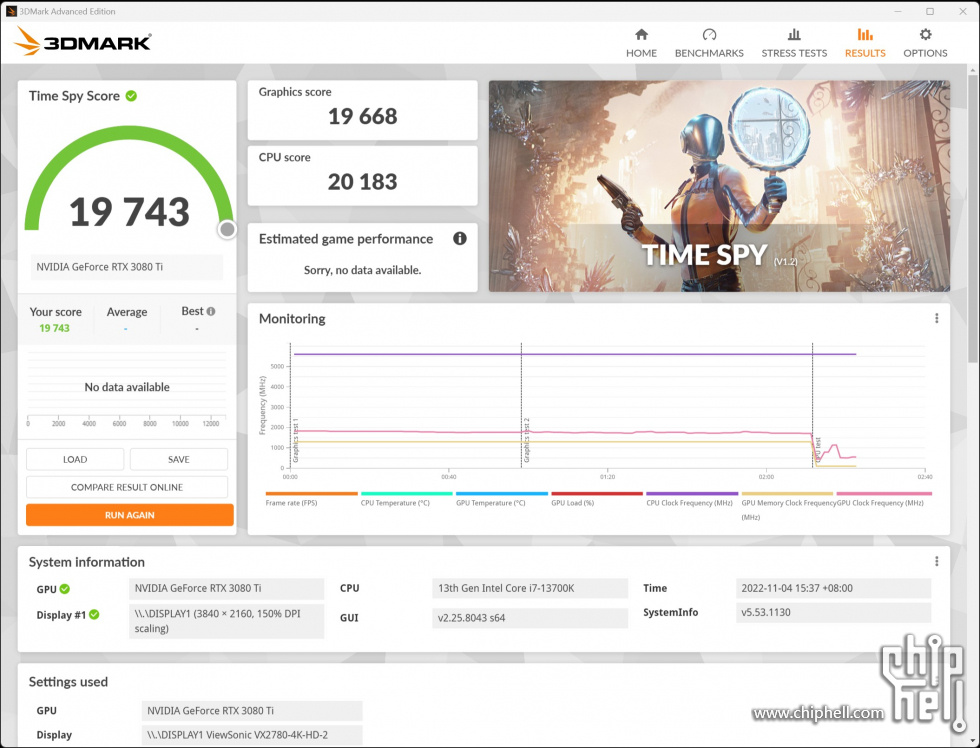Click COMPARE RESULT ONLINE button
980x748 pixels.
tap(127, 487)
